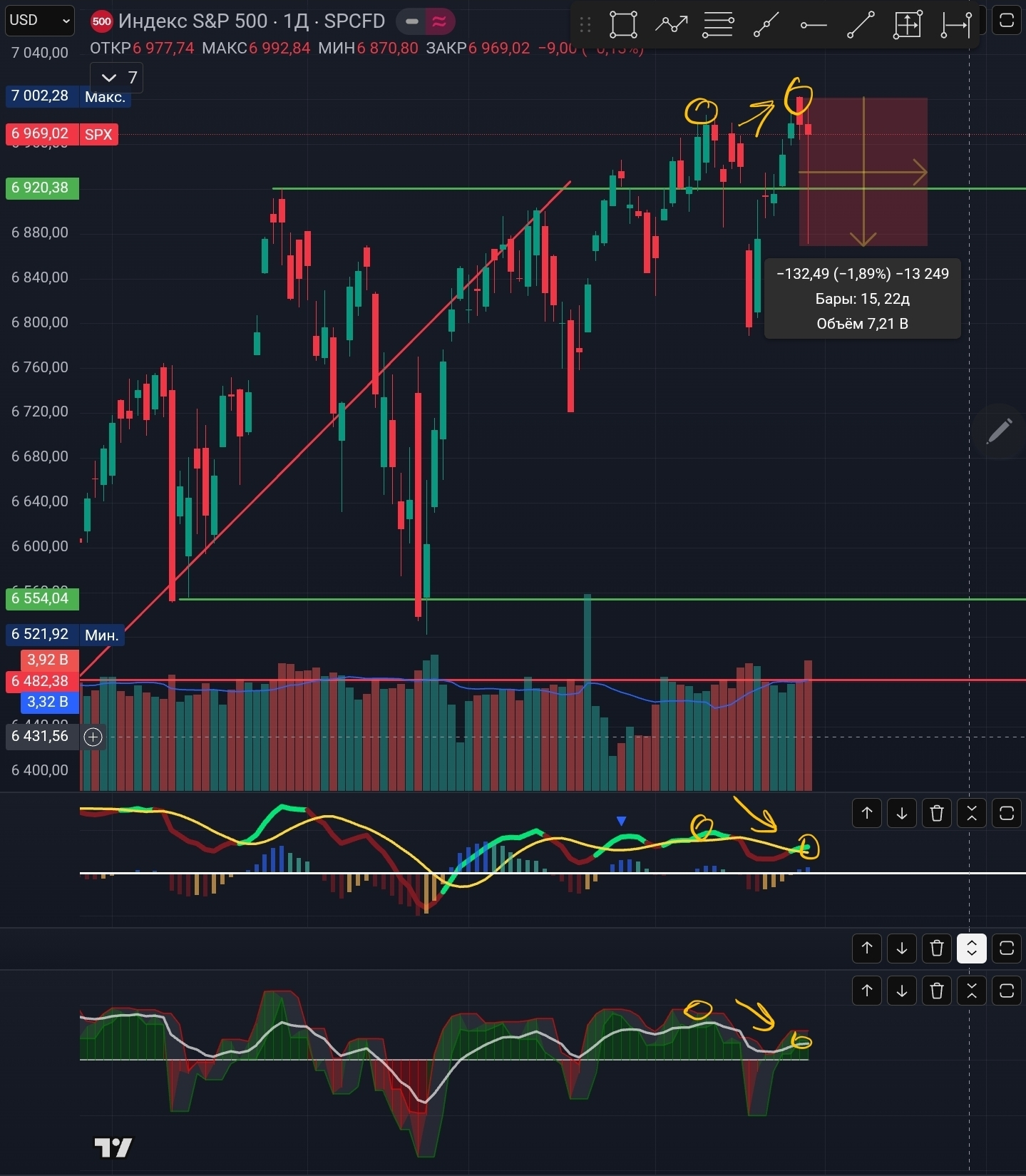Move the MACD pane up
1026x1176 pixels.
[x=867, y=813]
